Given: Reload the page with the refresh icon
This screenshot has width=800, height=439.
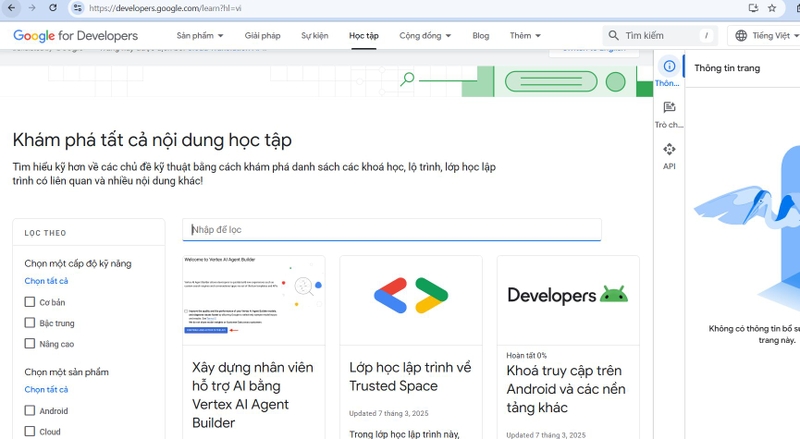Looking at the screenshot, I should [x=53, y=8].
